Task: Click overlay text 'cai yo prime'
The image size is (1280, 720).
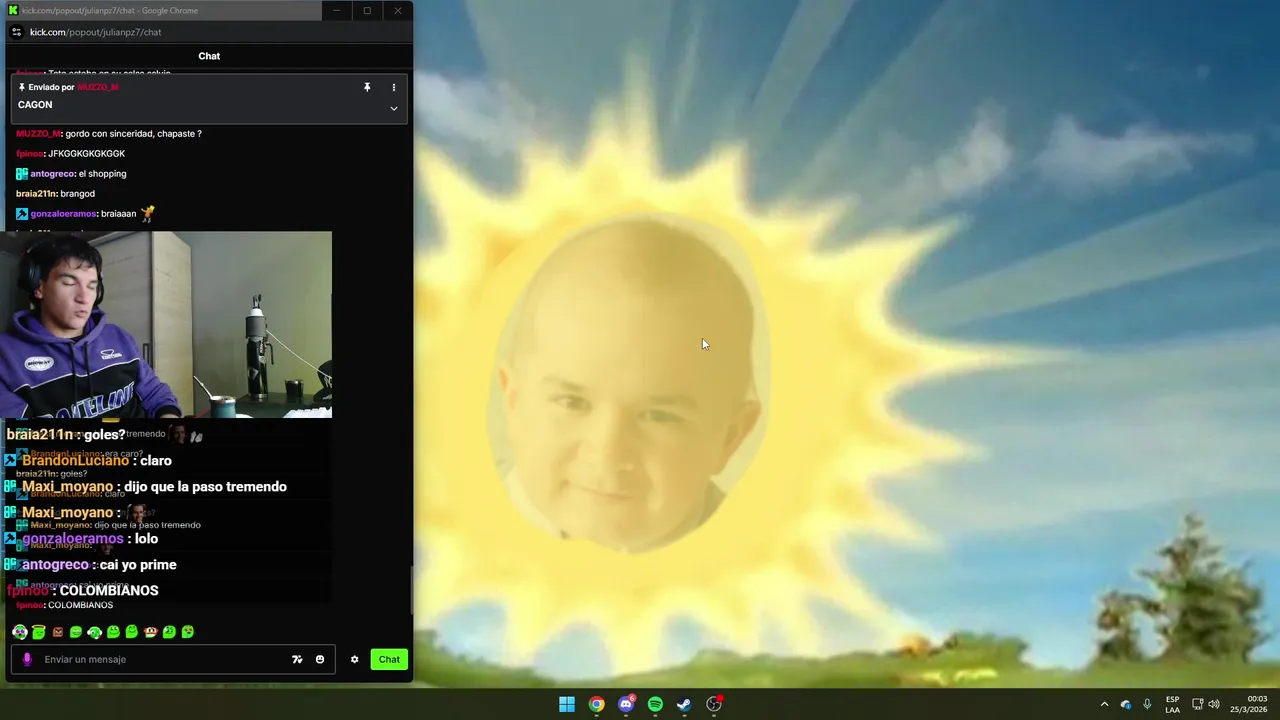Action: (138, 564)
